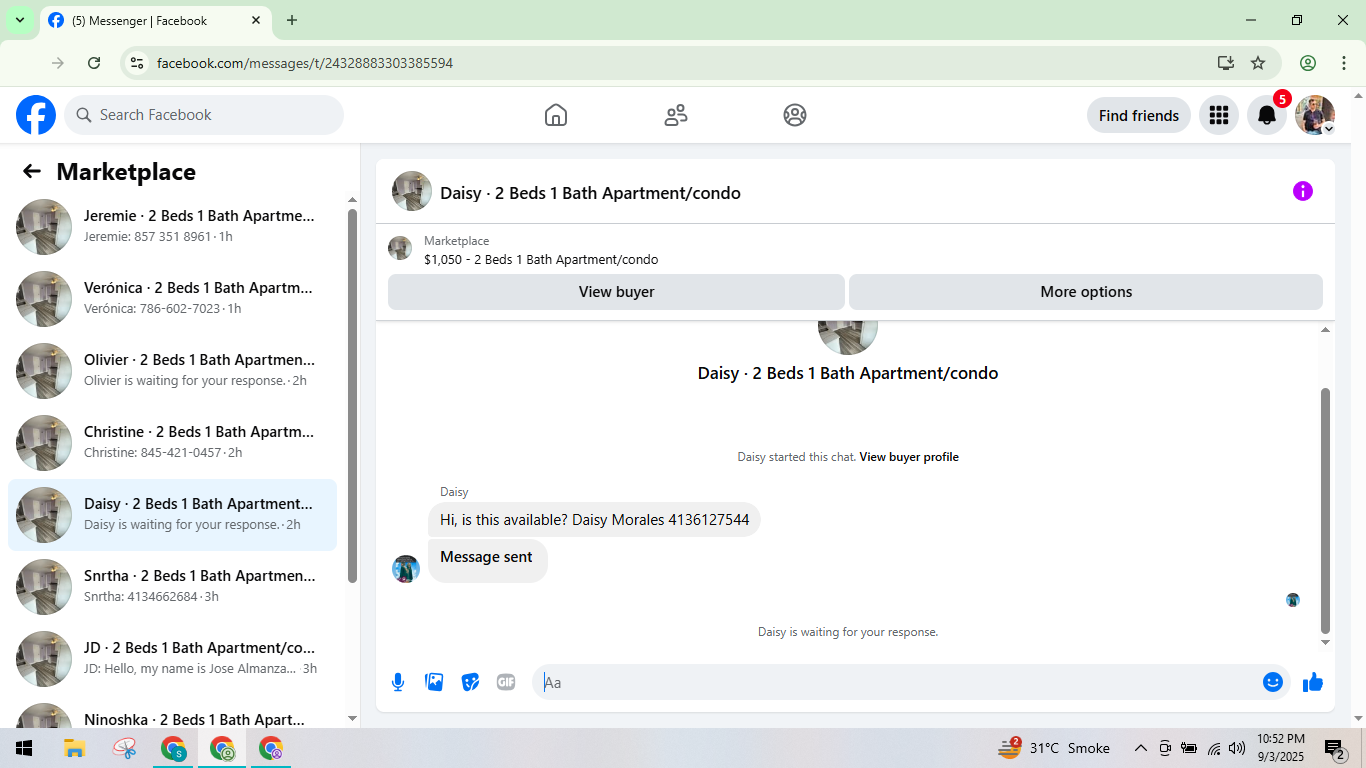This screenshot has height=768, width=1366.
Task: View site information icon in address bar
Action: [138, 63]
